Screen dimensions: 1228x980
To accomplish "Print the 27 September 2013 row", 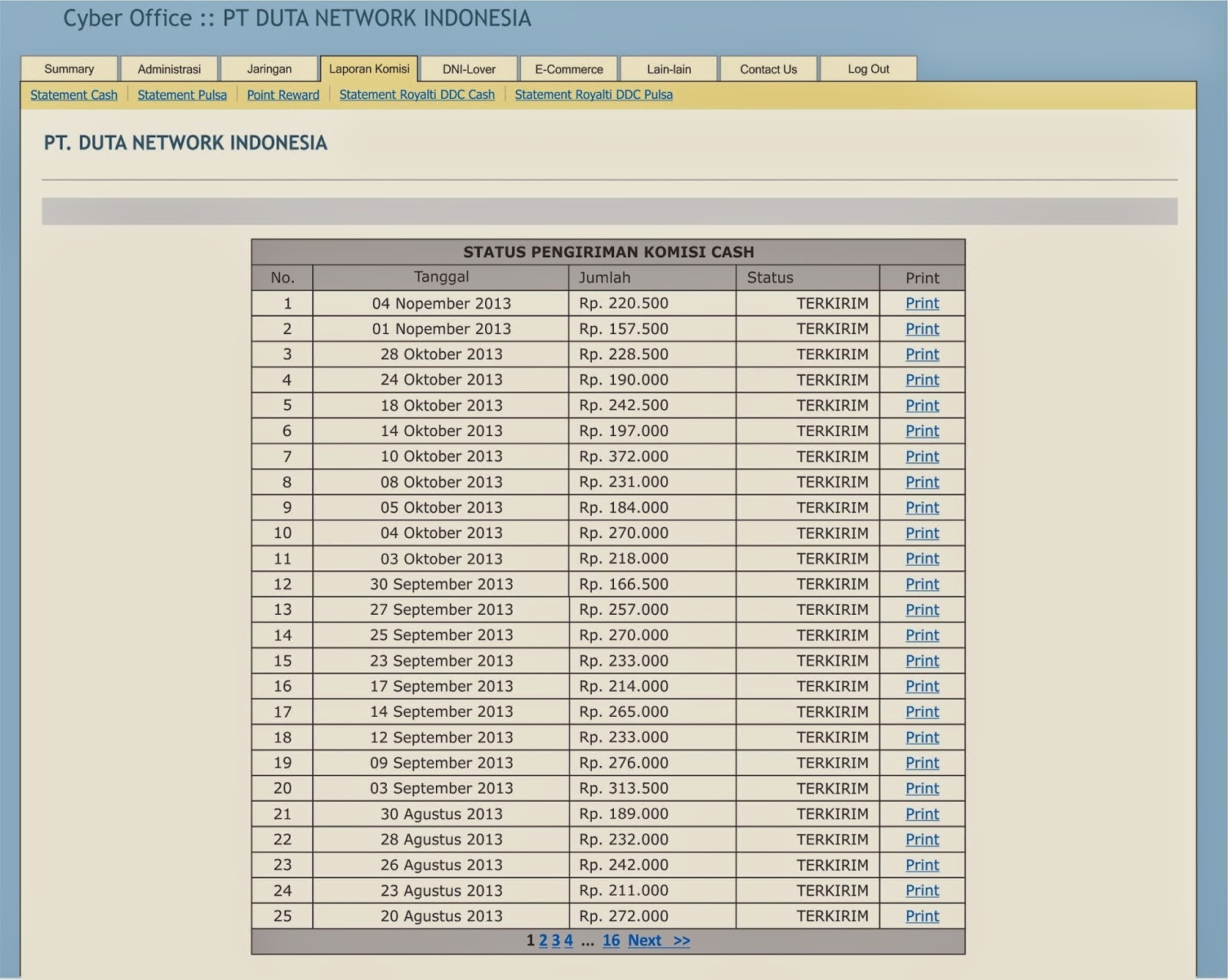I will click(x=922, y=609).
